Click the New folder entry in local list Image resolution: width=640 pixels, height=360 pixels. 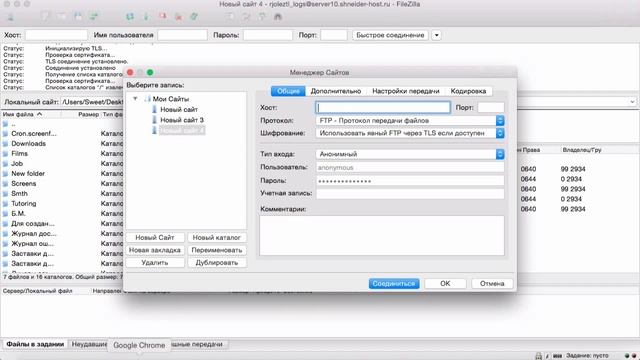28,173
